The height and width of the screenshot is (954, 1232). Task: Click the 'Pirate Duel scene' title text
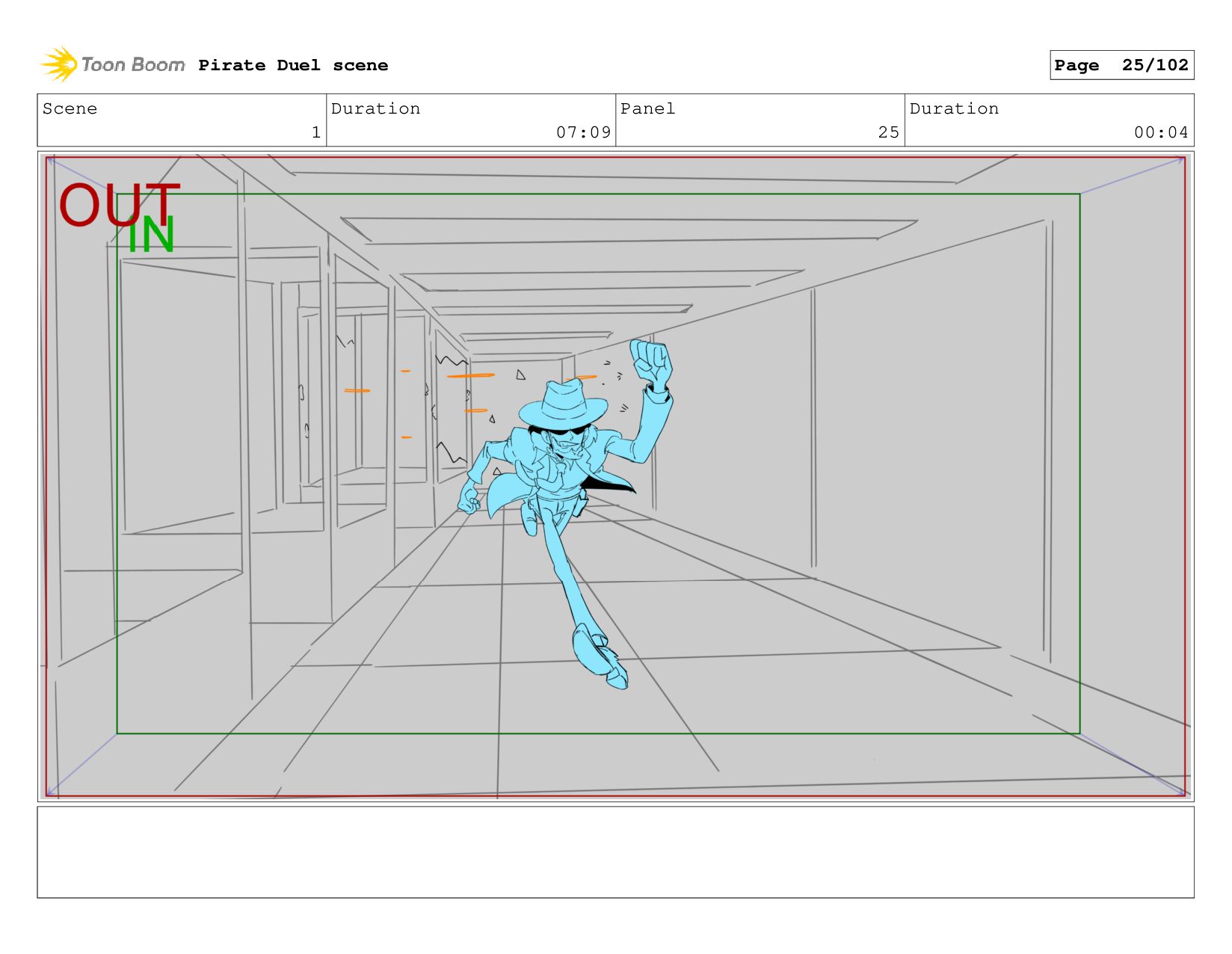click(293, 66)
